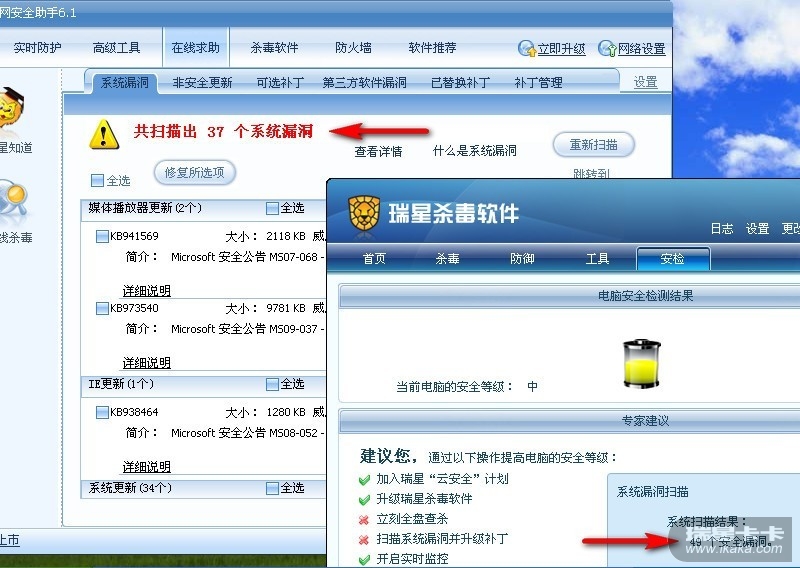Click the yellow warning triangle icon
The image size is (800, 568).
pos(104,134)
